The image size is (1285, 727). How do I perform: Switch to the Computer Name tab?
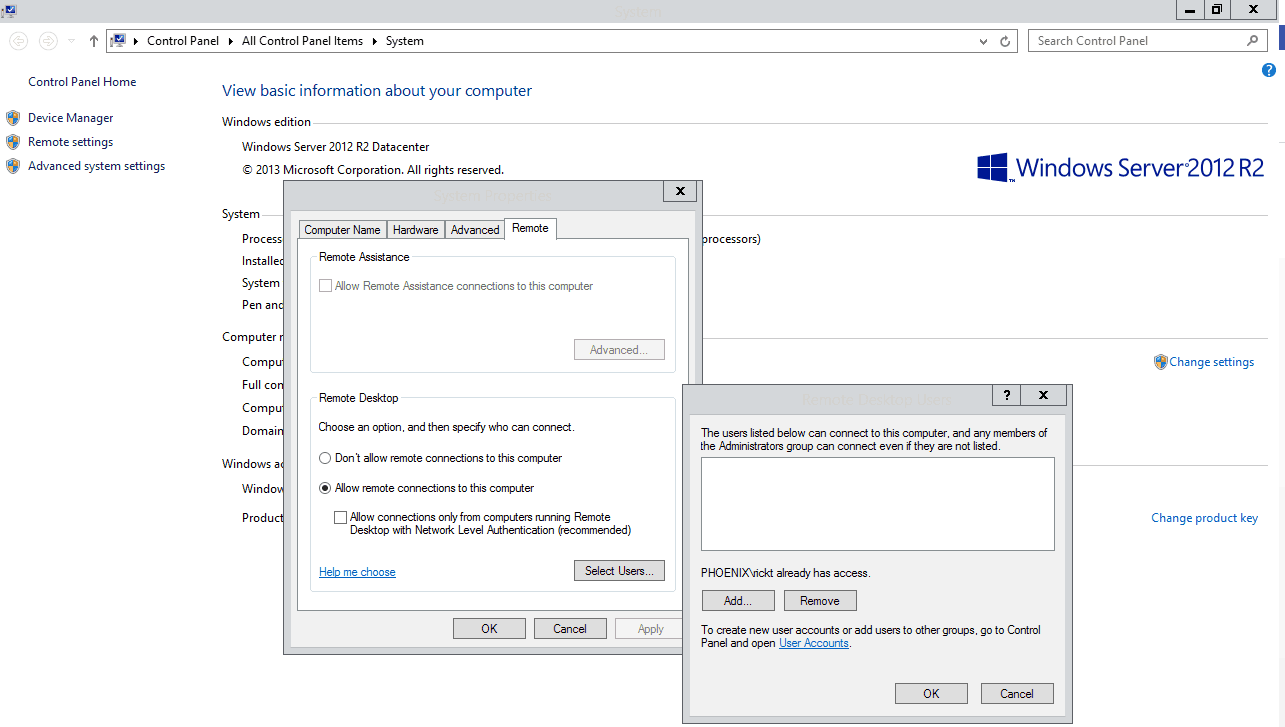(342, 230)
